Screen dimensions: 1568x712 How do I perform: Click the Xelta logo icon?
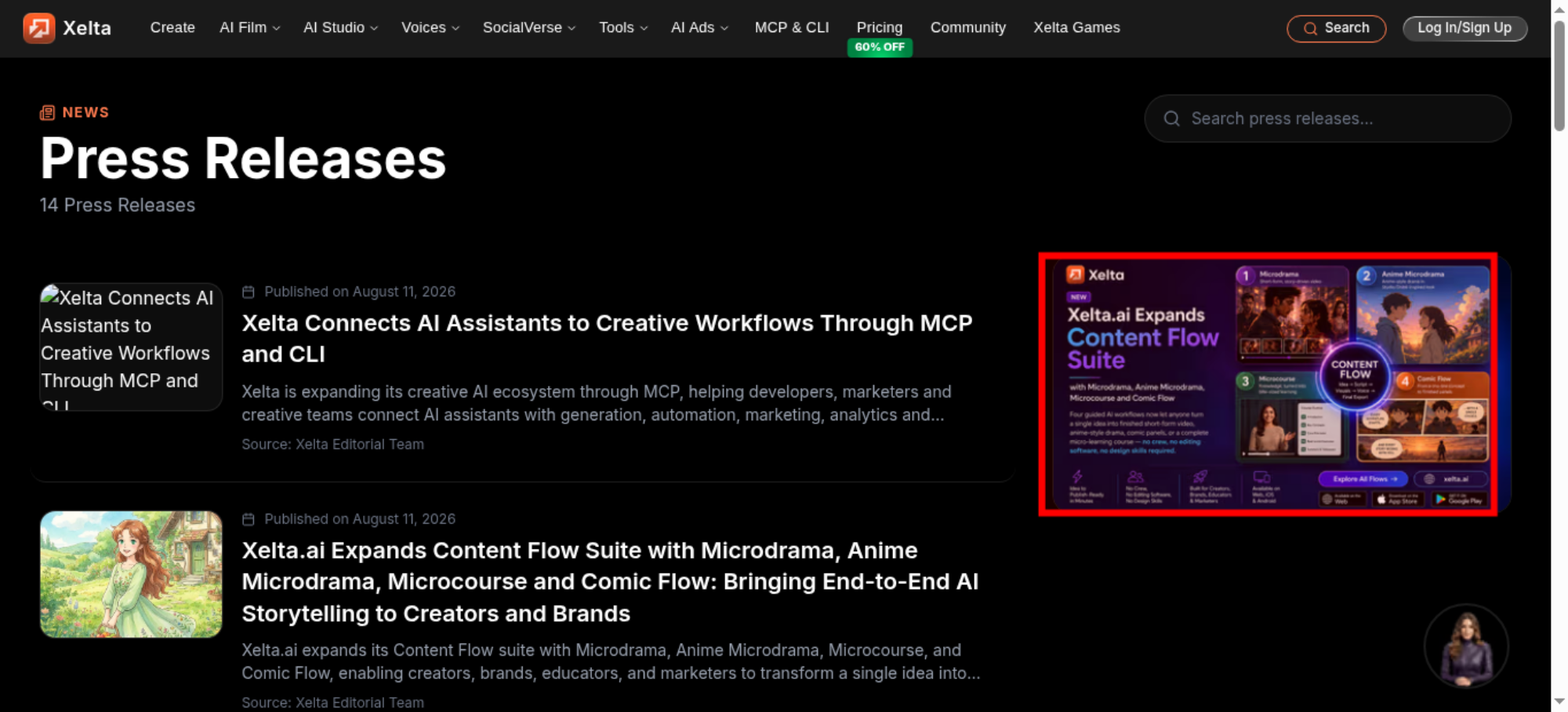pyautogui.click(x=38, y=28)
